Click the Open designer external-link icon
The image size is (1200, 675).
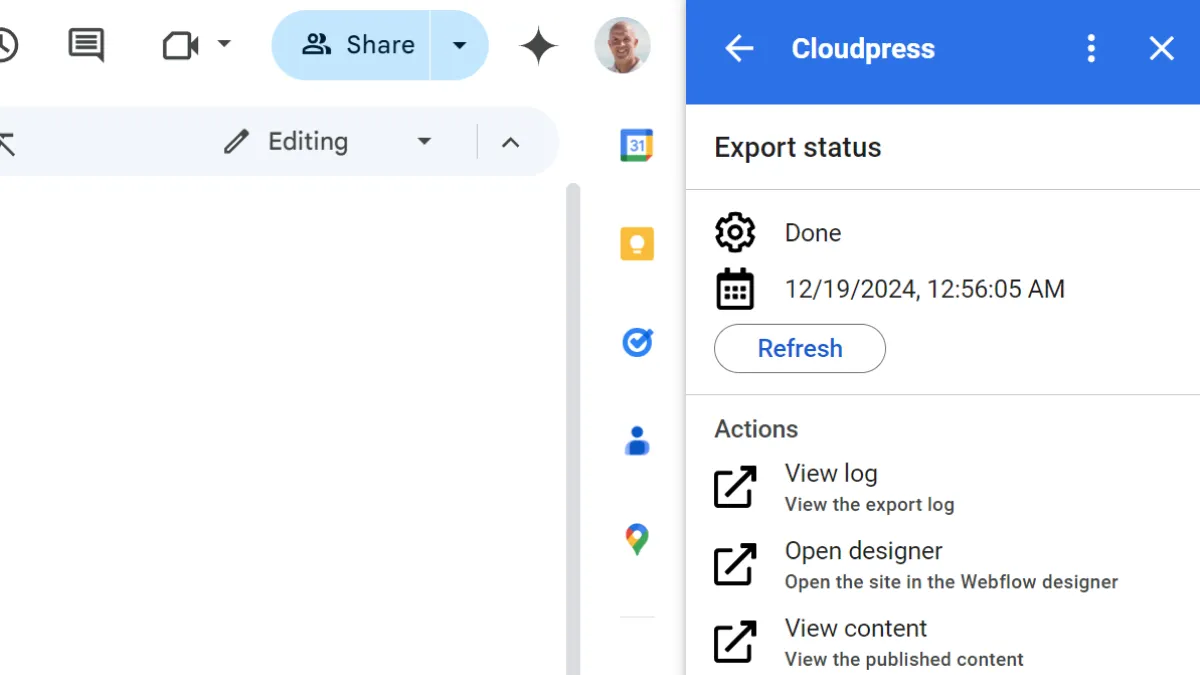point(735,565)
